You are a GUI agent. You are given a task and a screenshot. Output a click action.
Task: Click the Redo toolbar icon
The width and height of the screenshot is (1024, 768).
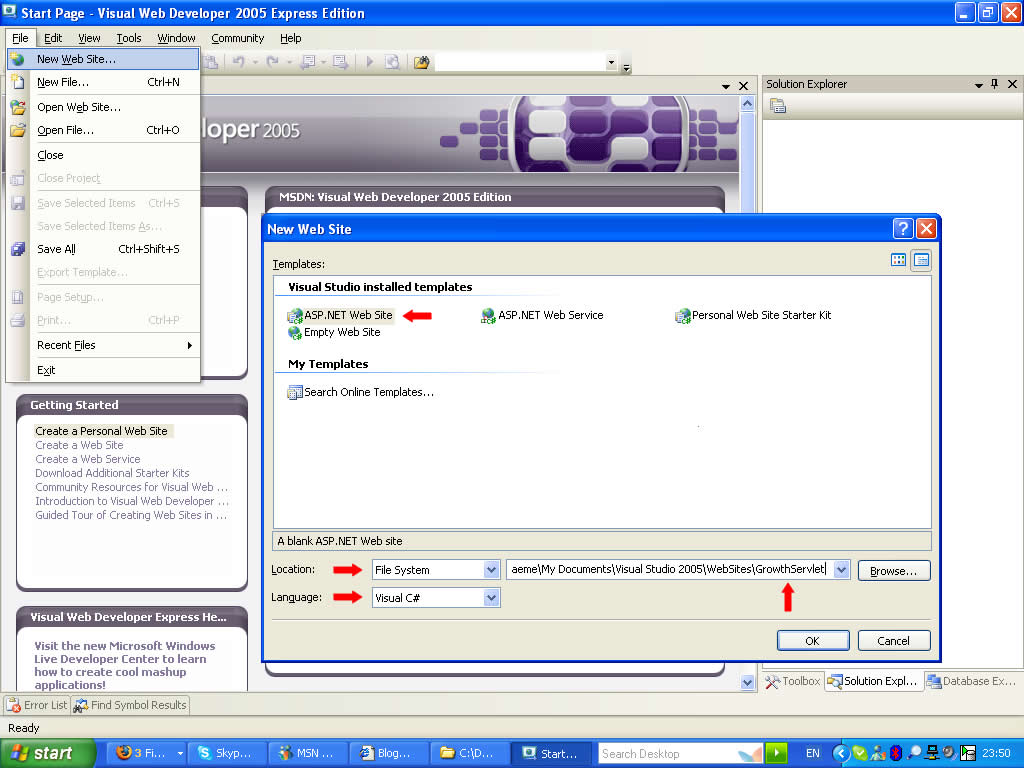click(272, 62)
